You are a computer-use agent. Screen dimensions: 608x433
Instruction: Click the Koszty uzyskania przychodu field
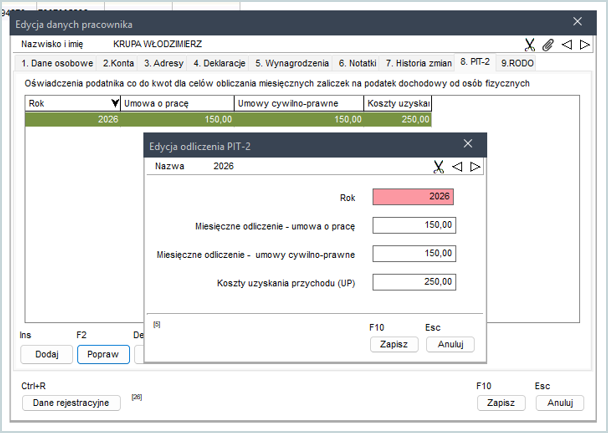click(x=414, y=282)
